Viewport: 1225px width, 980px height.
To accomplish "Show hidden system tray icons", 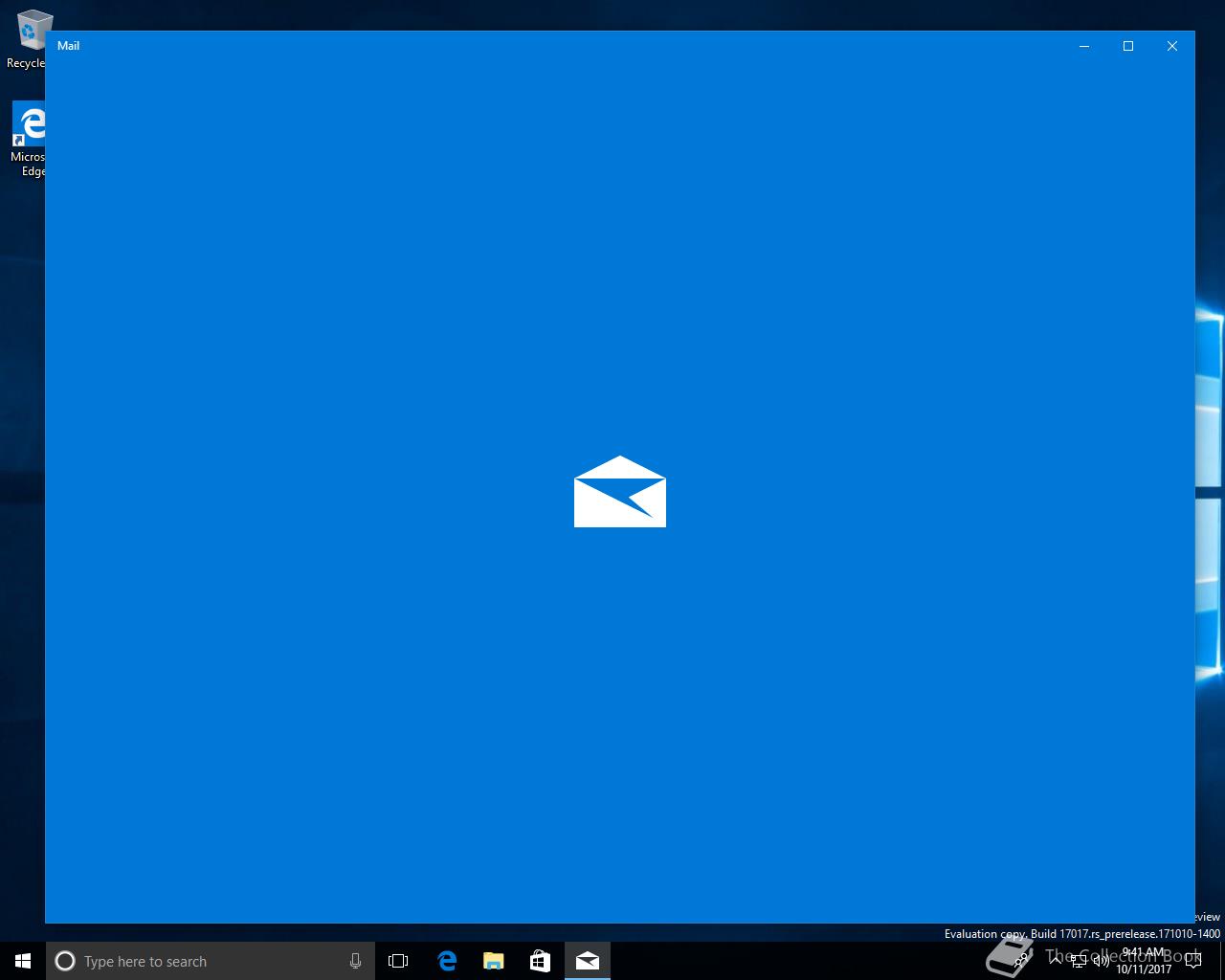I will point(1056,961).
